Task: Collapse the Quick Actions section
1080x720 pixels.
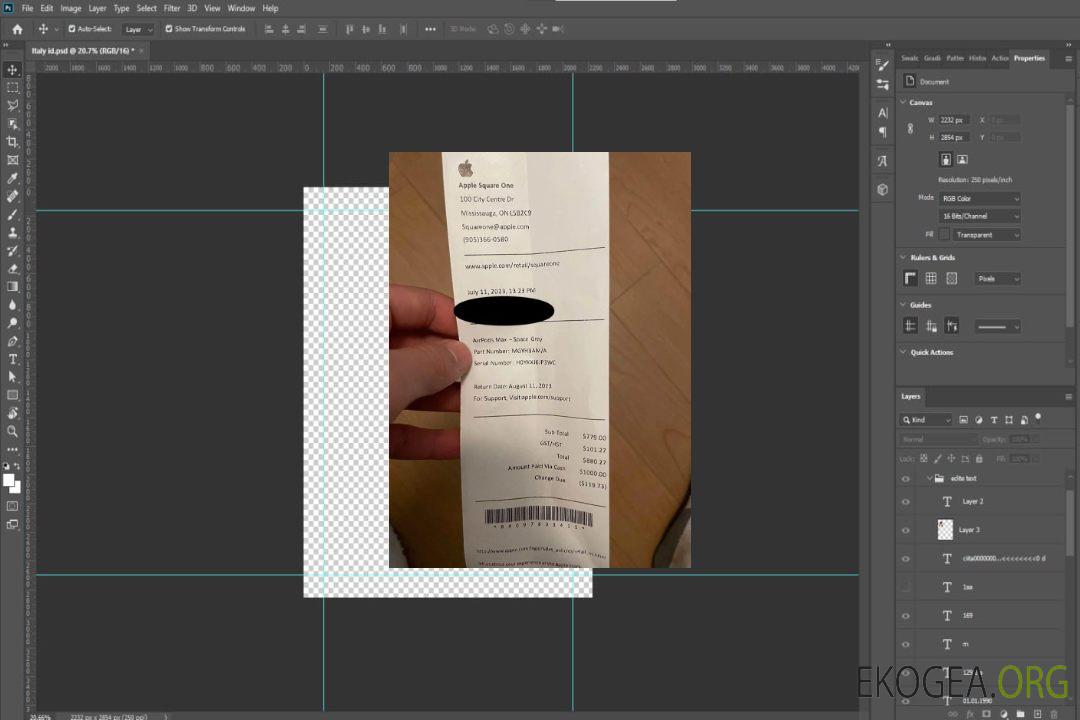Action: coord(904,352)
